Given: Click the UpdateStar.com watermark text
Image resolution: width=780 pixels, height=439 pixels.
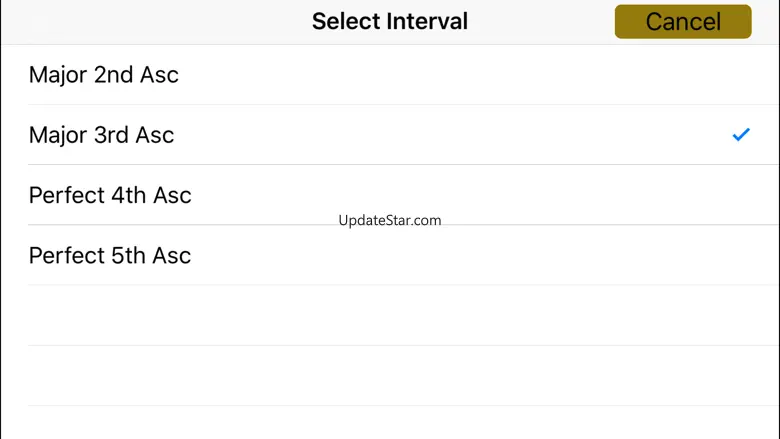Looking at the screenshot, I should pyautogui.click(x=390, y=220).
